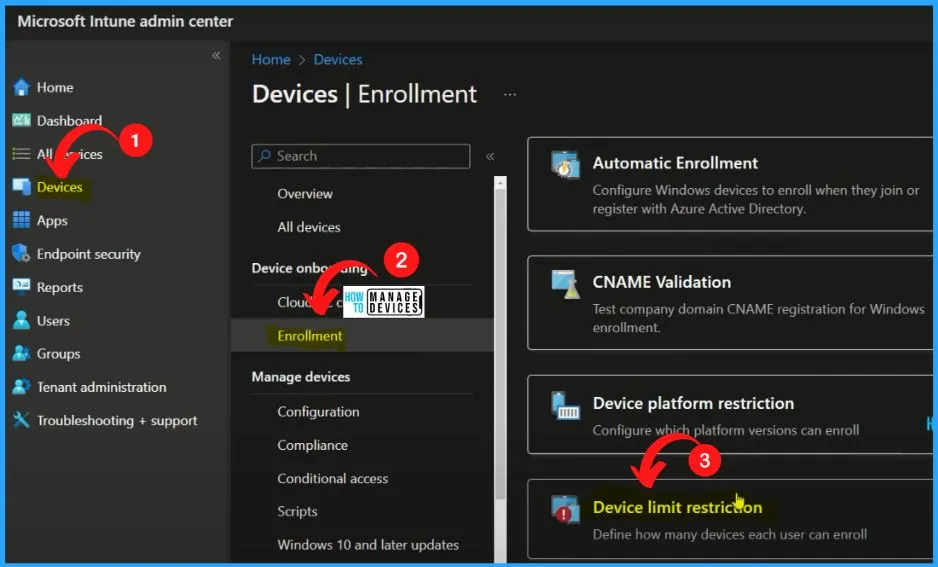Click the magnifier icon in search box
This screenshot has width=938, height=567.
click(x=264, y=156)
